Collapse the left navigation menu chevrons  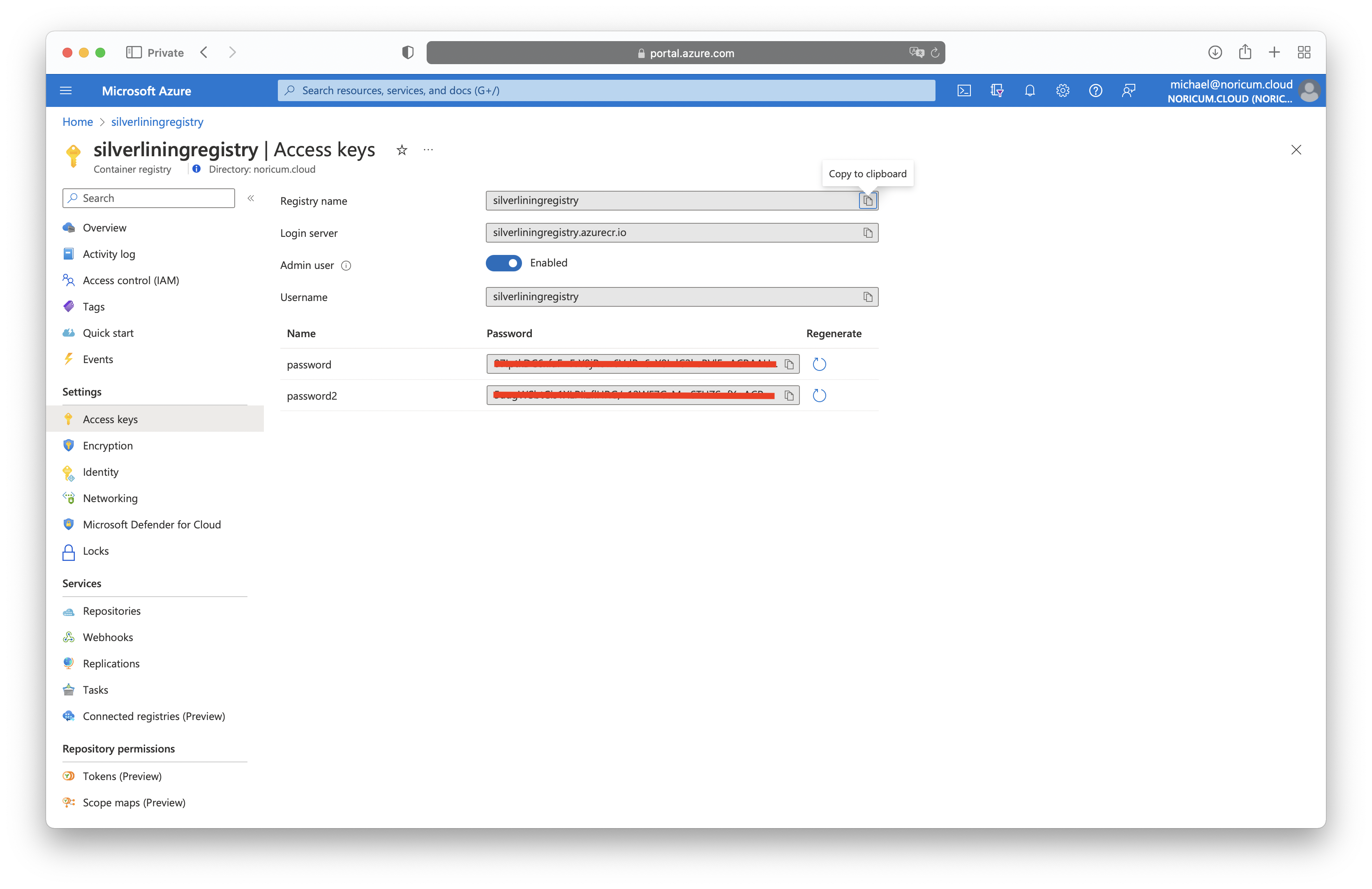(x=251, y=198)
